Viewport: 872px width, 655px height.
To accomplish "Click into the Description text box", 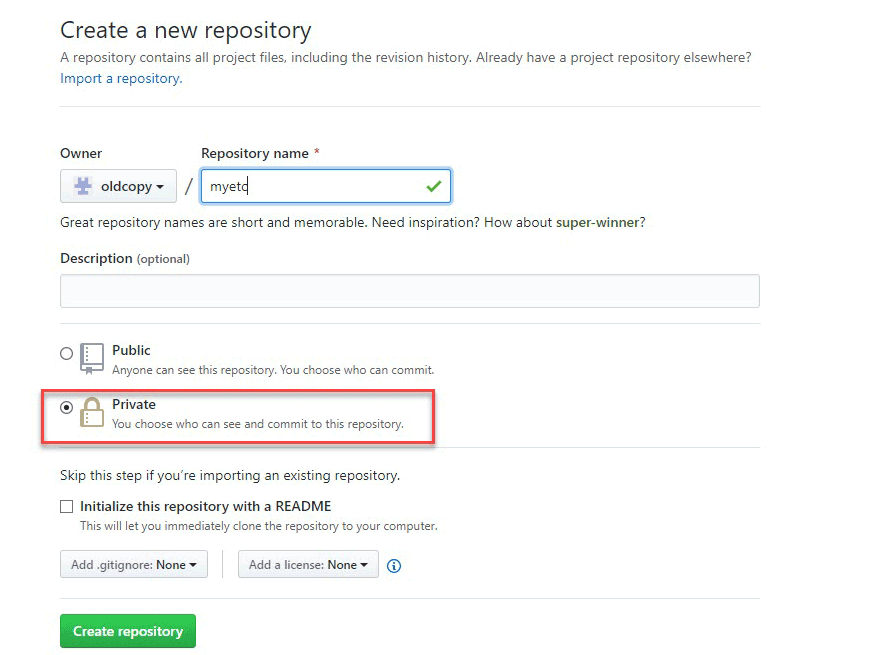I will [x=410, y=291].
